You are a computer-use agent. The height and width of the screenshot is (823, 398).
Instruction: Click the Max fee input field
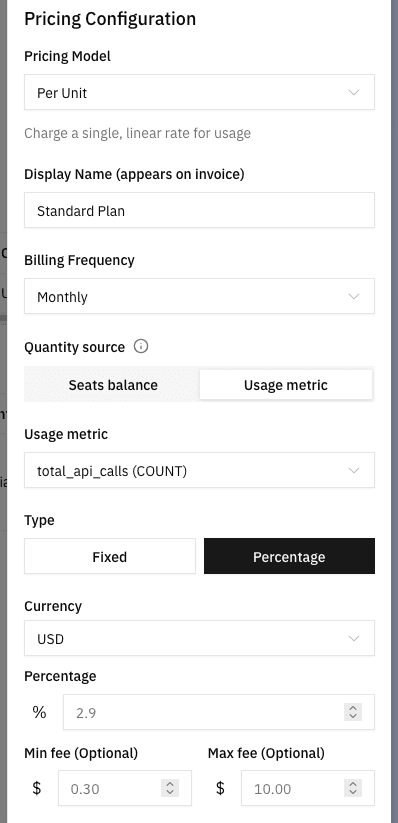point(308,788)
